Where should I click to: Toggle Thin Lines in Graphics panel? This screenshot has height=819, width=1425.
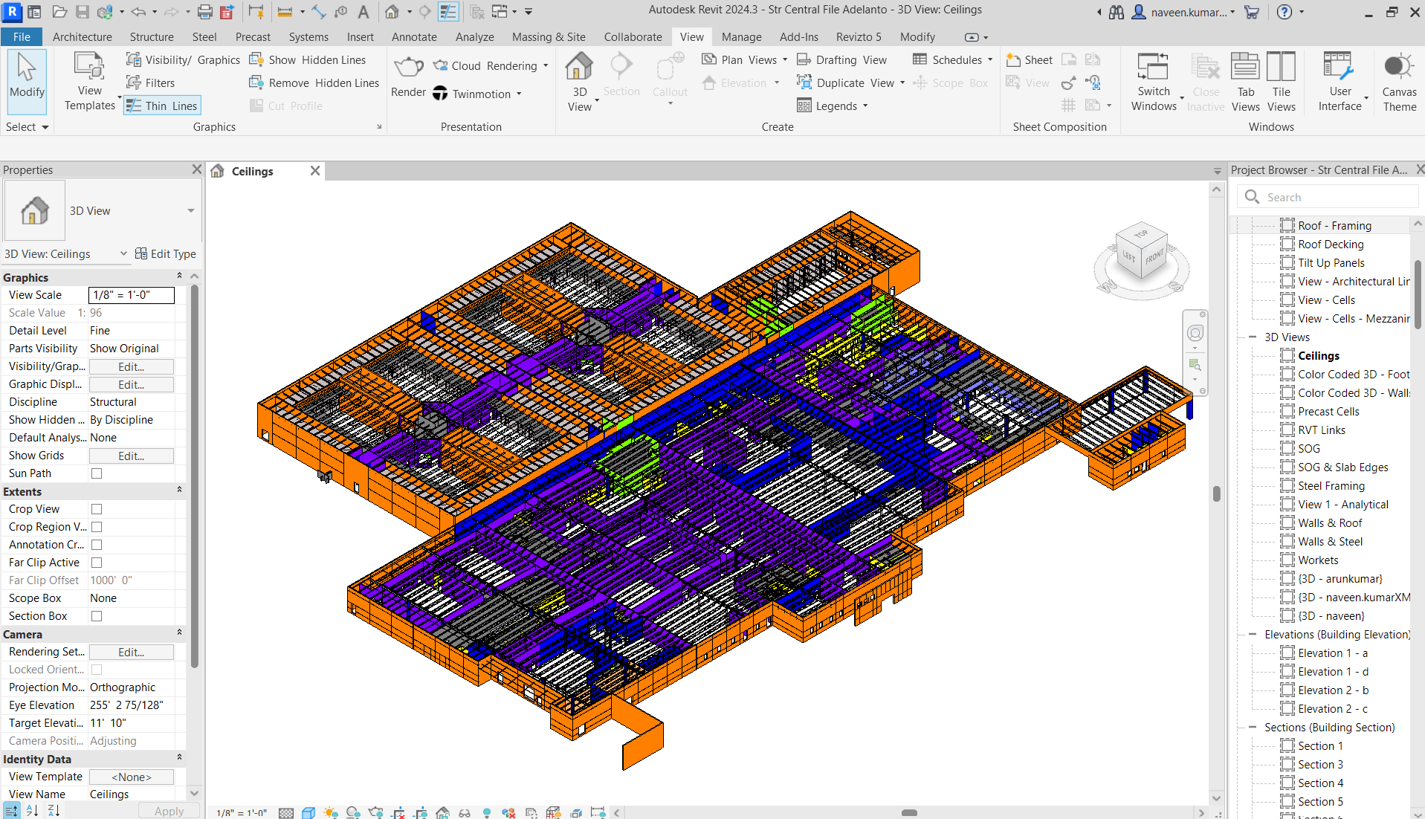[162, 106]
